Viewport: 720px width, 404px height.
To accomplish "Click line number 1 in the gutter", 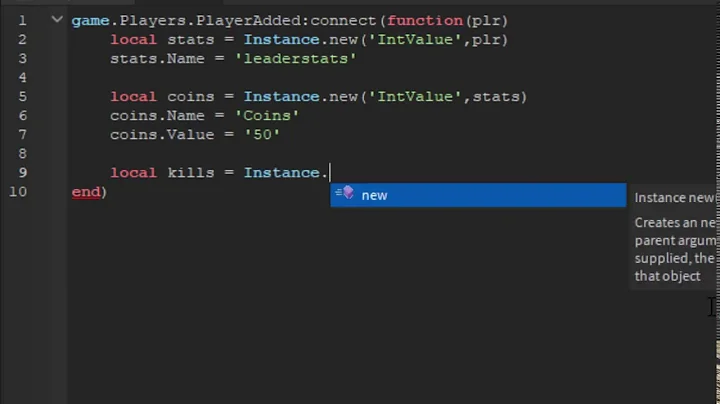I will pyautogui.click(x=22, y=21).
